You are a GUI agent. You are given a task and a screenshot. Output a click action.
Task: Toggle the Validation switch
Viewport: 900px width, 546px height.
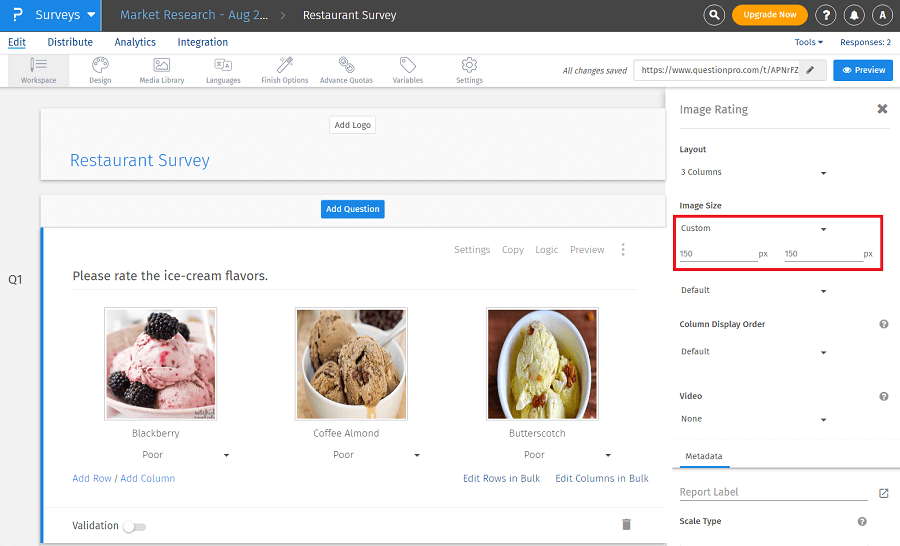pos(134,526)
